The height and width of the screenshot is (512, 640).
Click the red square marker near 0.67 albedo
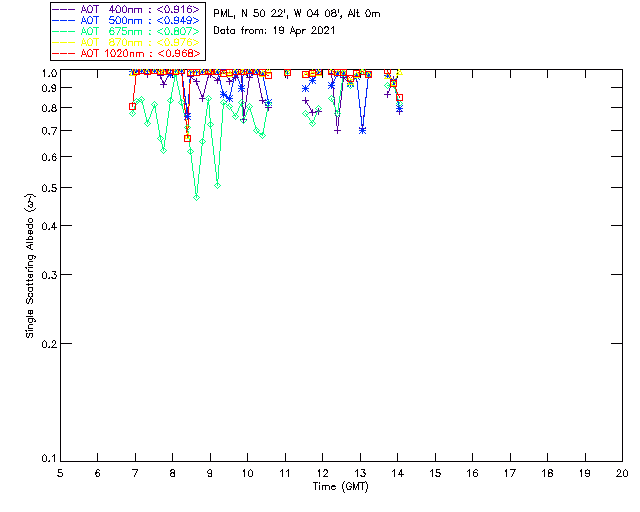coord(187,138)
